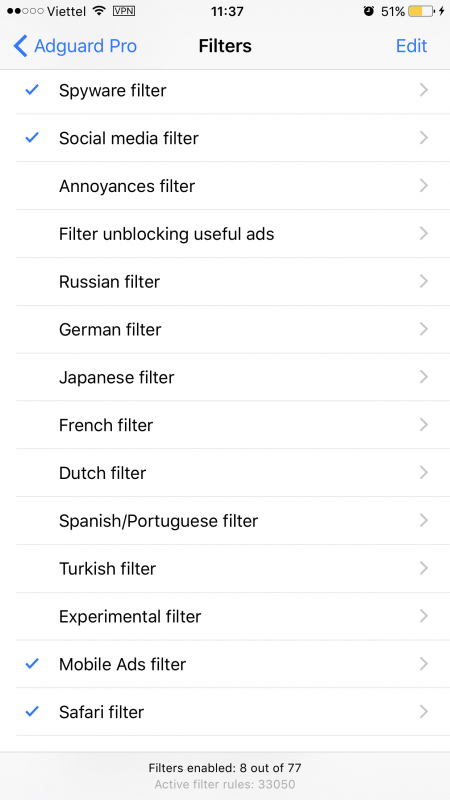
Task: Open Turkish filter disclosure arrow
Action: click(x=423, y=568)
